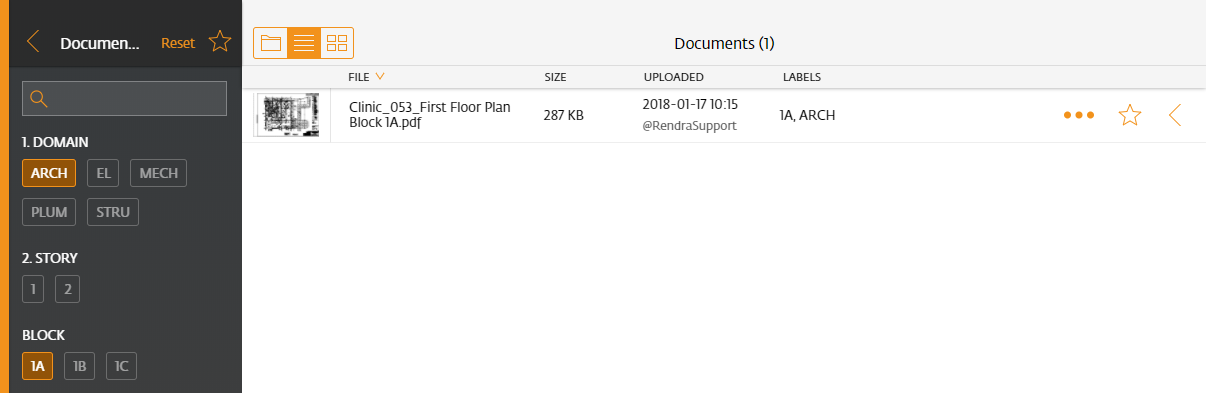Image resolution: width=1206 pixels, height=393 pixels.
Task: Sort documents by UPLOADED column
Action: coord(673,77)
